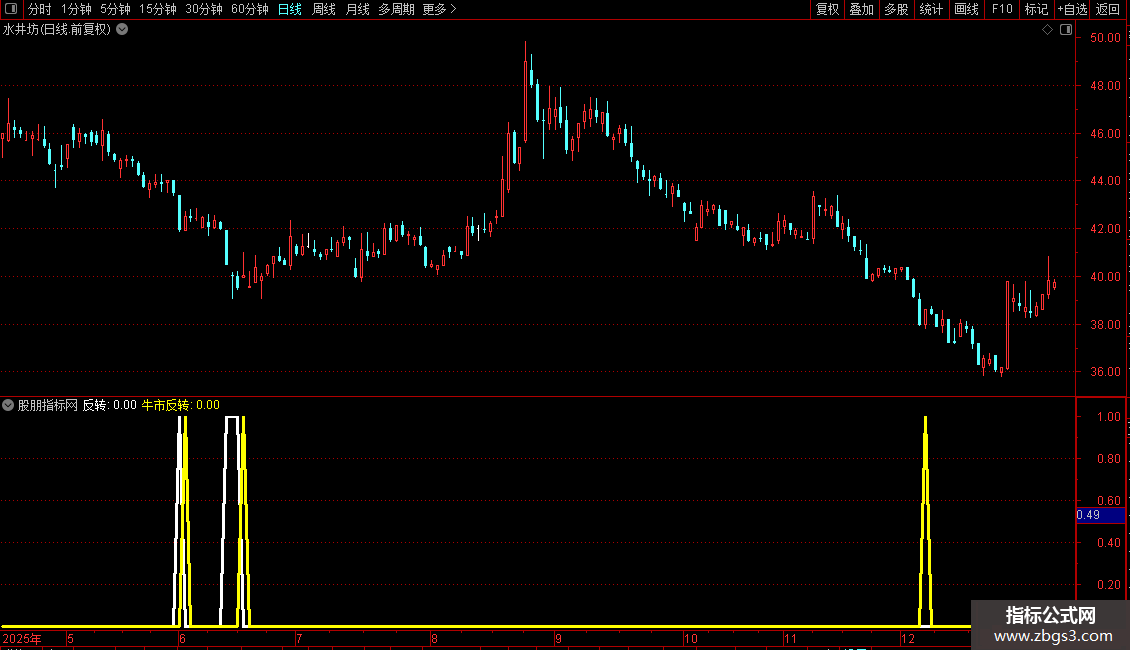Click month 6 on the time axis
The image size is (1130, 650).
[x=182, y=638]
